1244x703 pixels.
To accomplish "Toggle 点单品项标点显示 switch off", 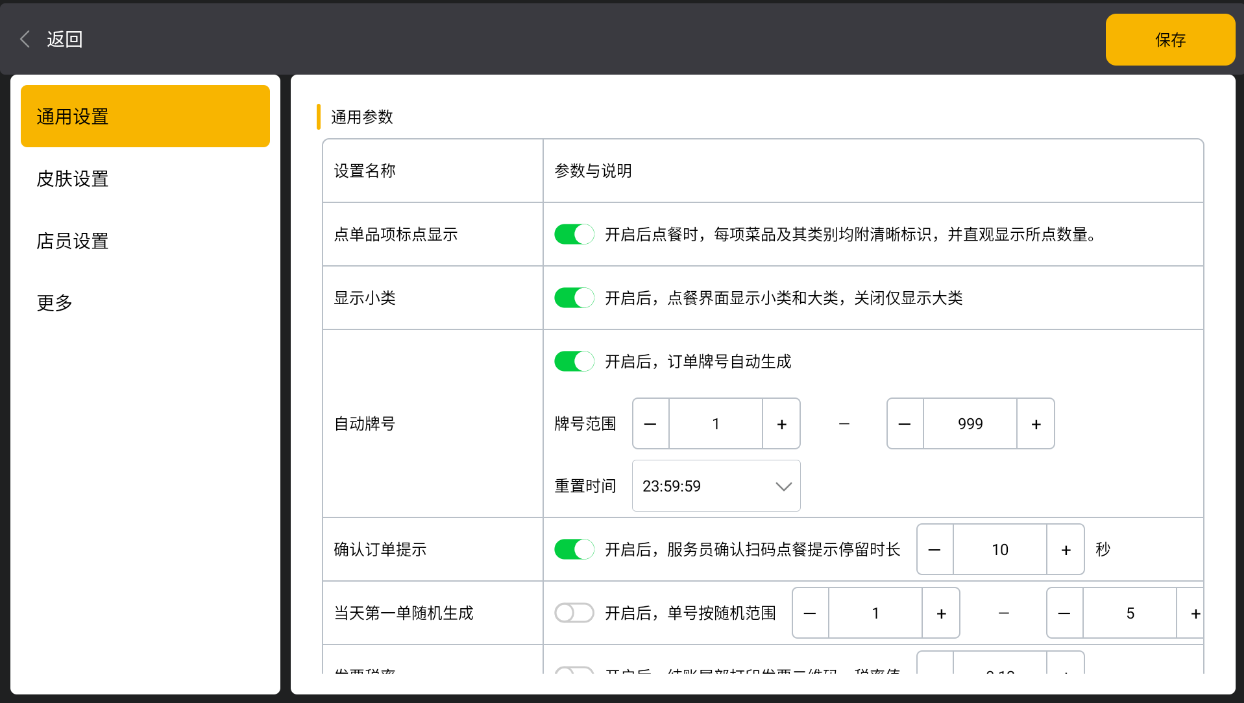I will click(574, 234).
